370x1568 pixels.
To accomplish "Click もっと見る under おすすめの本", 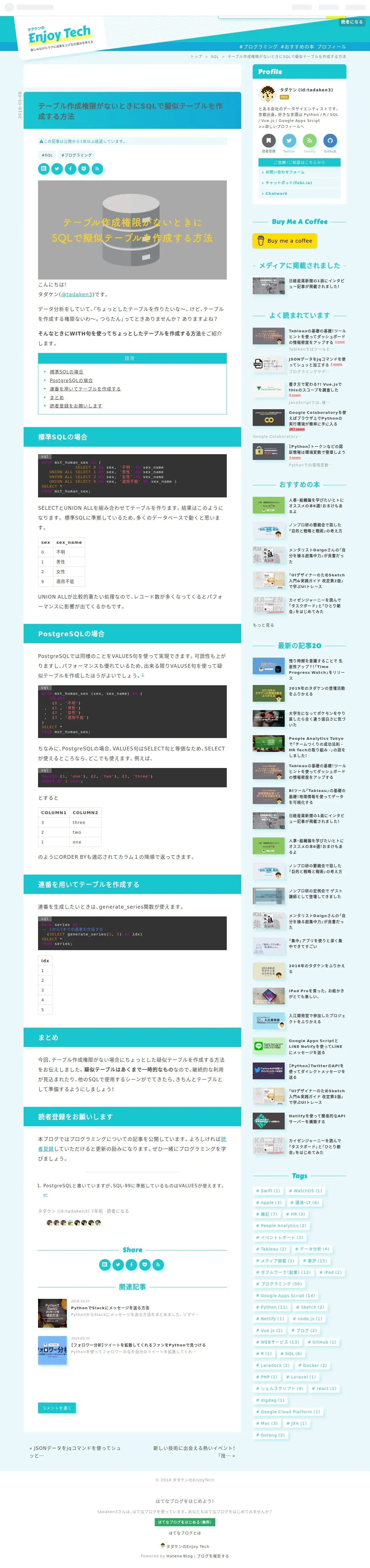I will (x=263, y=625).
